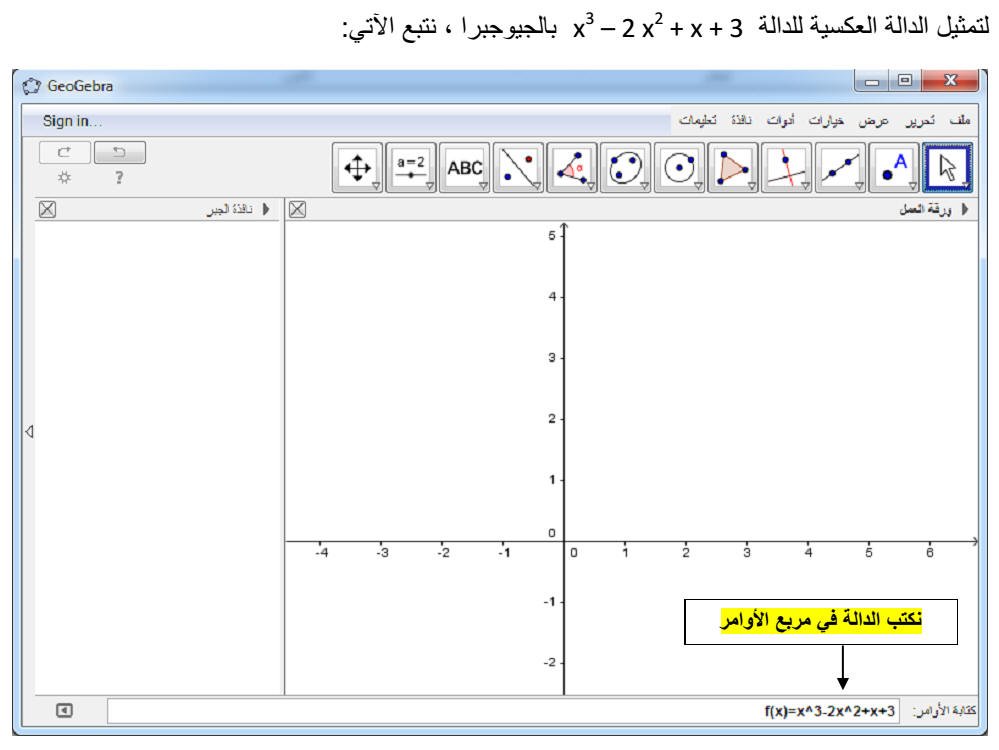The height and width of the screenshot is (750, 999).
Task: Click the y-axis label -2
Action: (x=549, y=663)
